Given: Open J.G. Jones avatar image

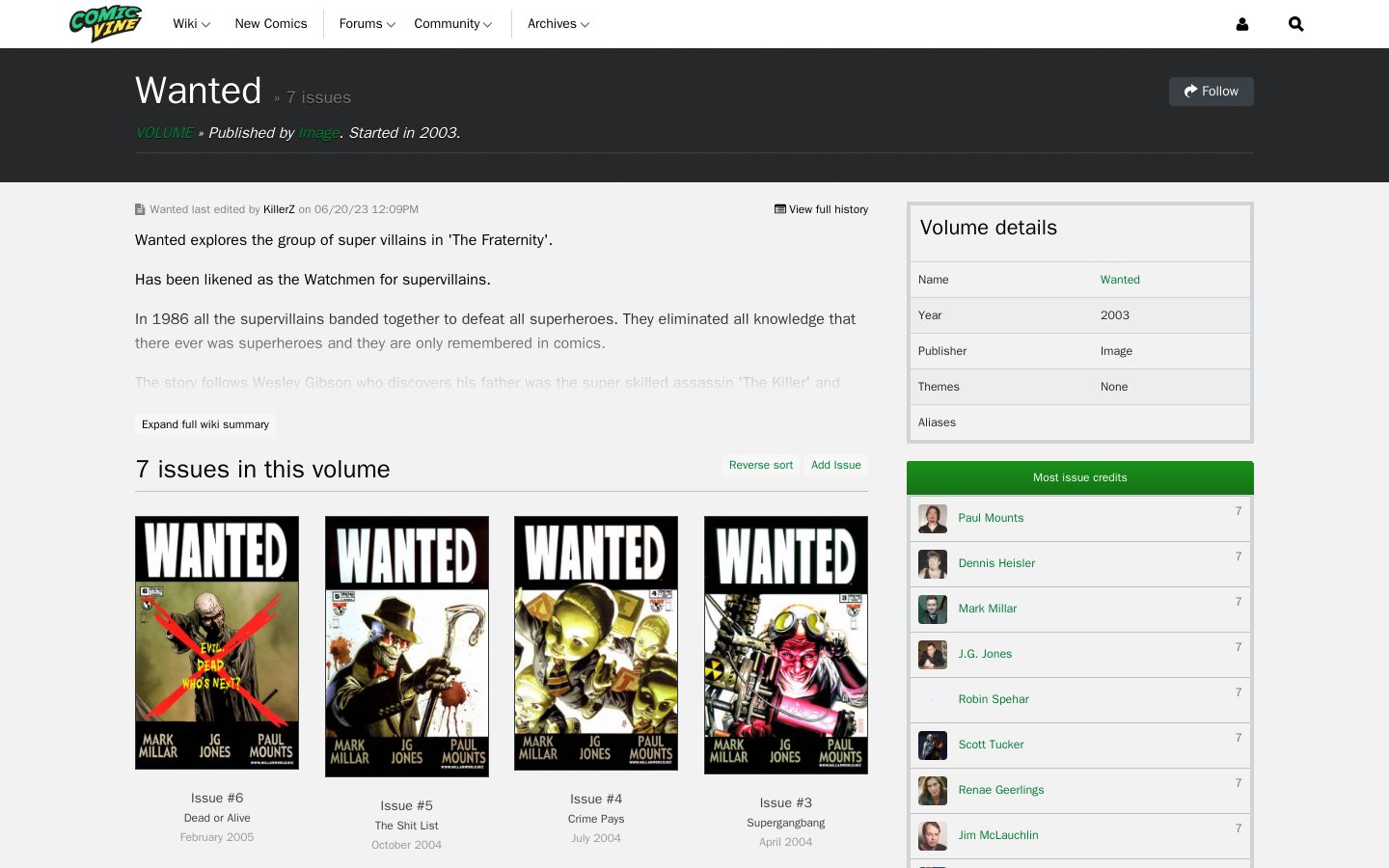Looking at the screenshot, I should [933, 655].
